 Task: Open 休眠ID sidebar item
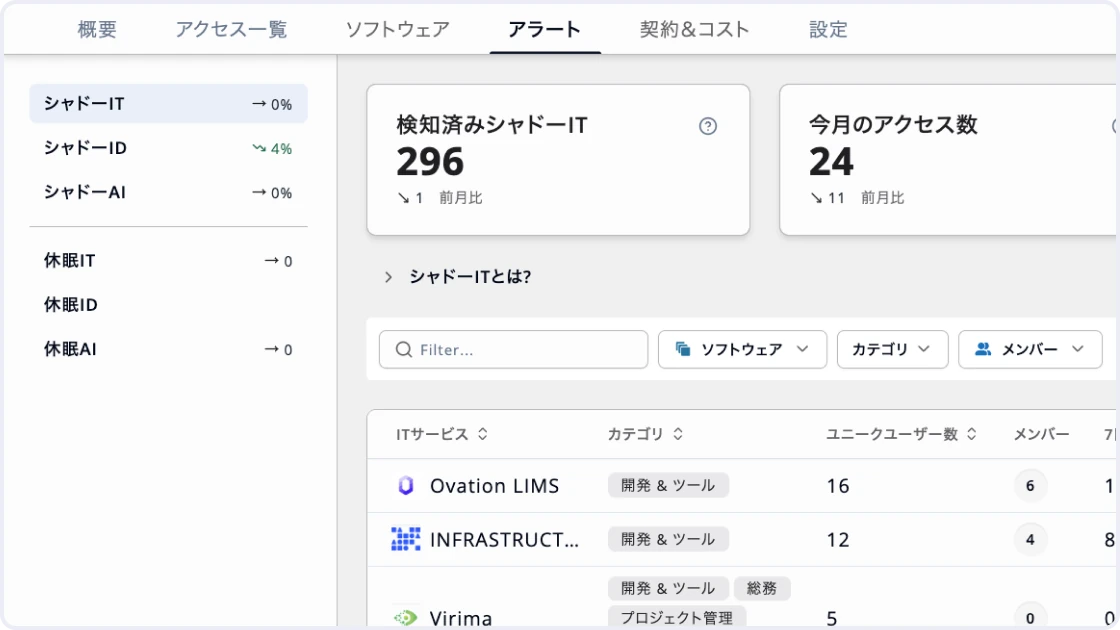click(x=169, y=305)
